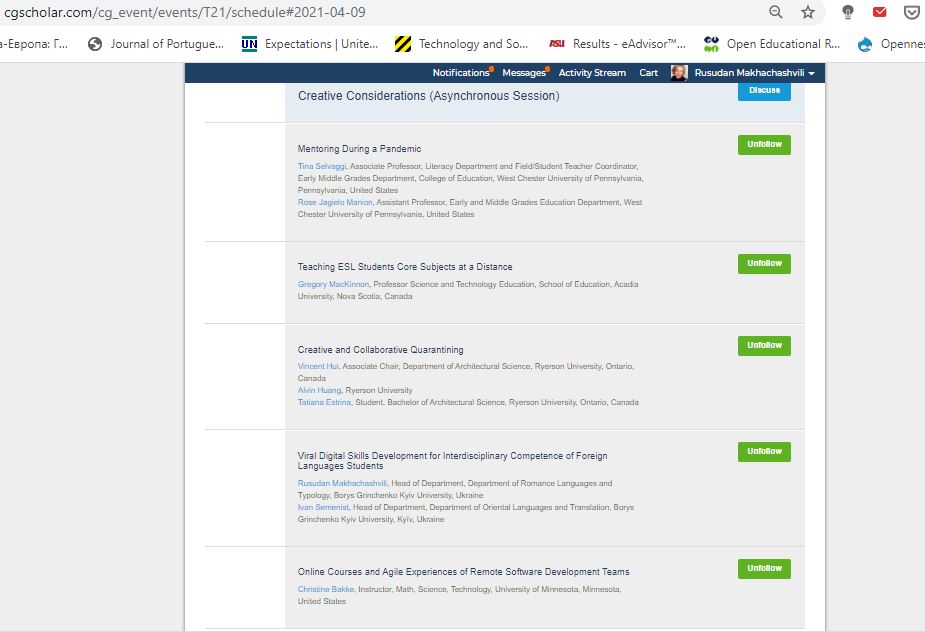925x632 pixels.
Task: Unfollow Teaching ESL Students session
Action: pos(764,264)
